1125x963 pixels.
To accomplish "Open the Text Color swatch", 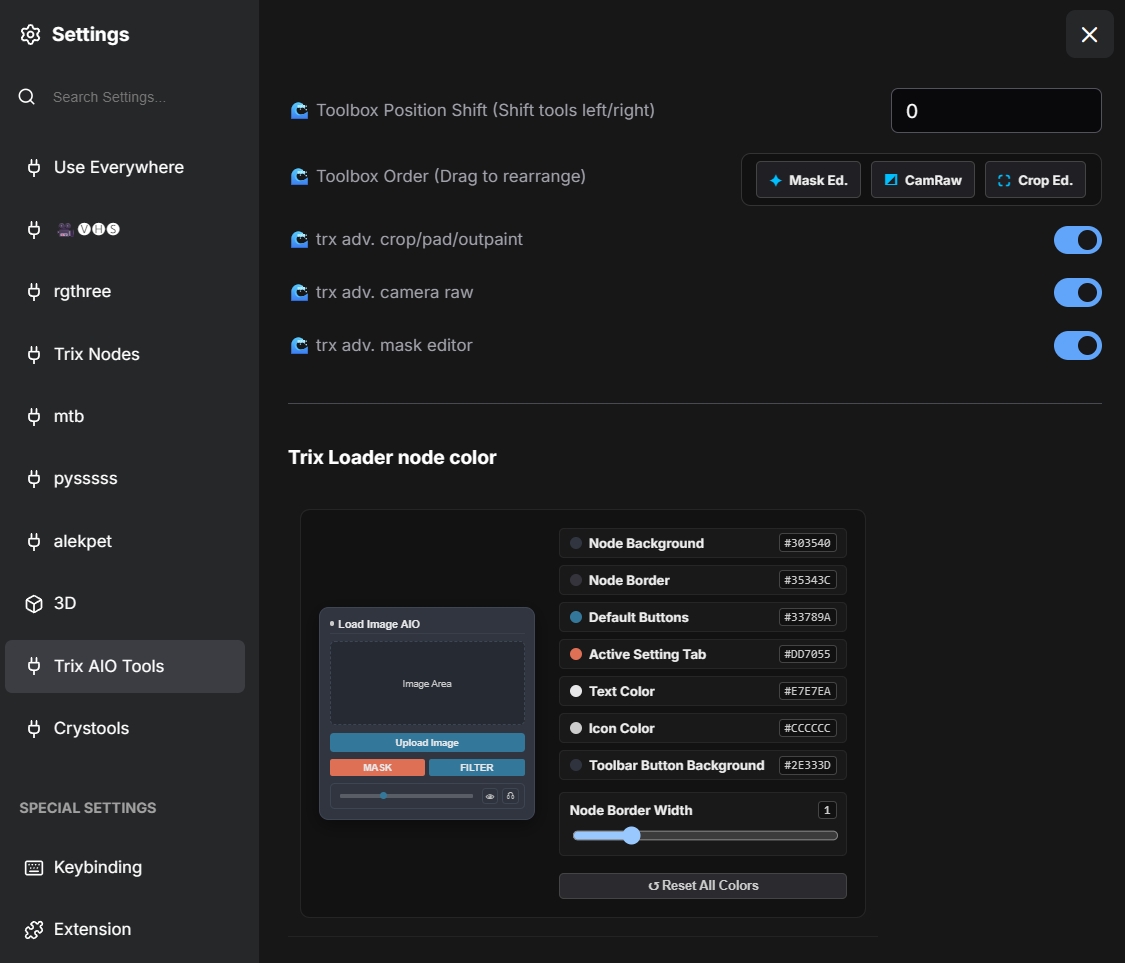I will tap(575, 691).
